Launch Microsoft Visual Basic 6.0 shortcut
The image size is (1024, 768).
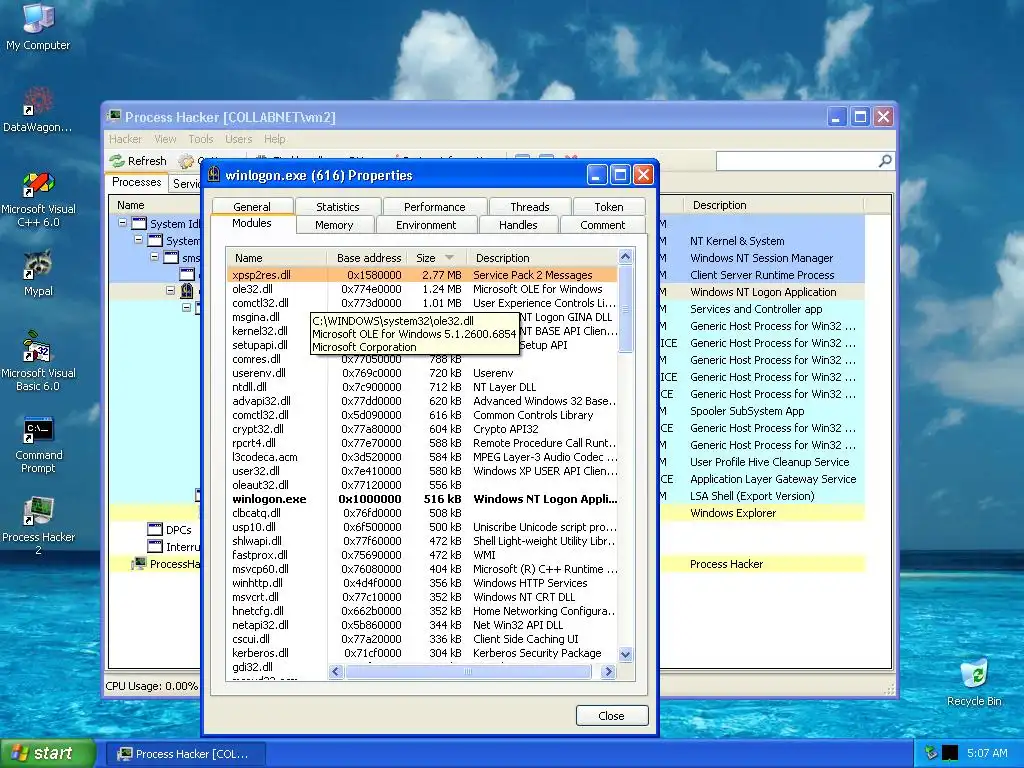pyautogui.click(x=38, y=362)
